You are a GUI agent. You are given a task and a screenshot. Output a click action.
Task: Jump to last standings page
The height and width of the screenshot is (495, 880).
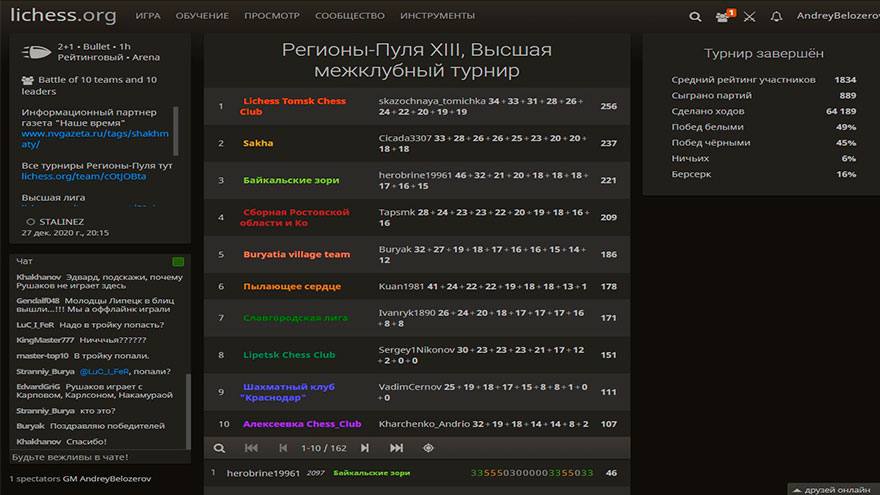click(x=396, y=448)
